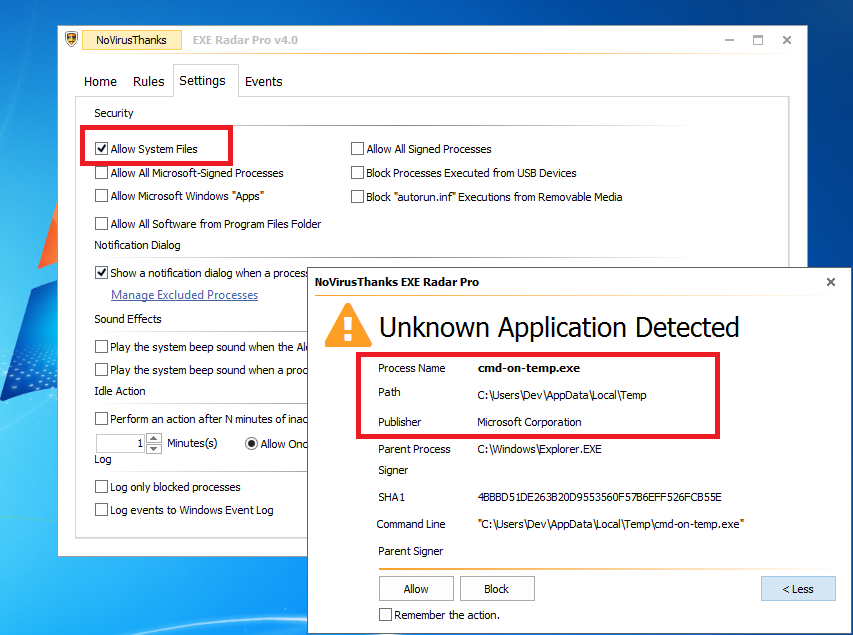Click the NoVirusThanks title badge
The height and width of the screenshot is (635, 853).
[132, 40]
